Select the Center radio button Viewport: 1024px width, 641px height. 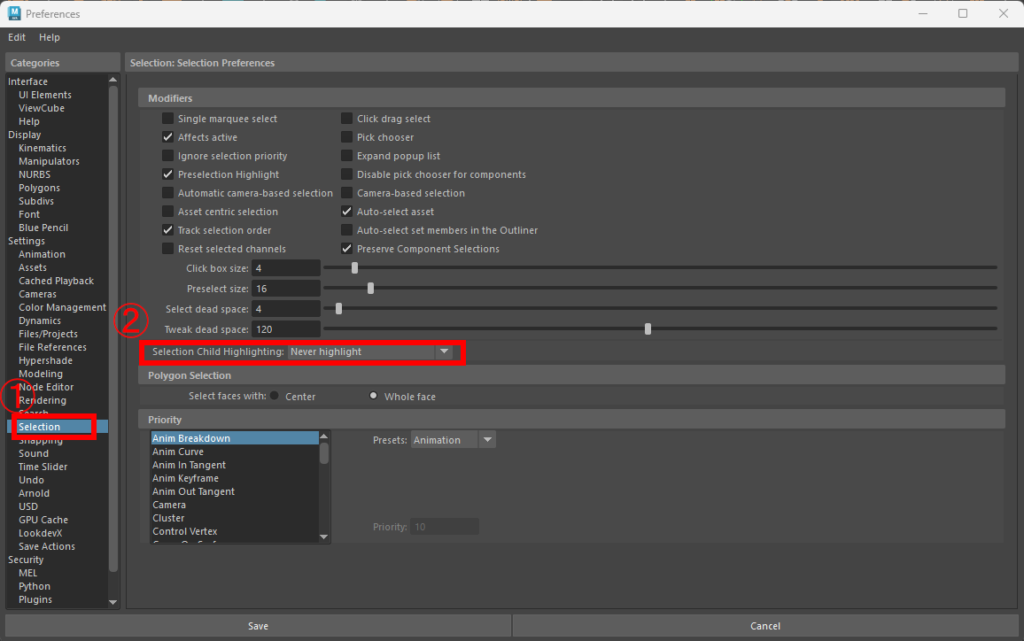[x=275, y=396]
